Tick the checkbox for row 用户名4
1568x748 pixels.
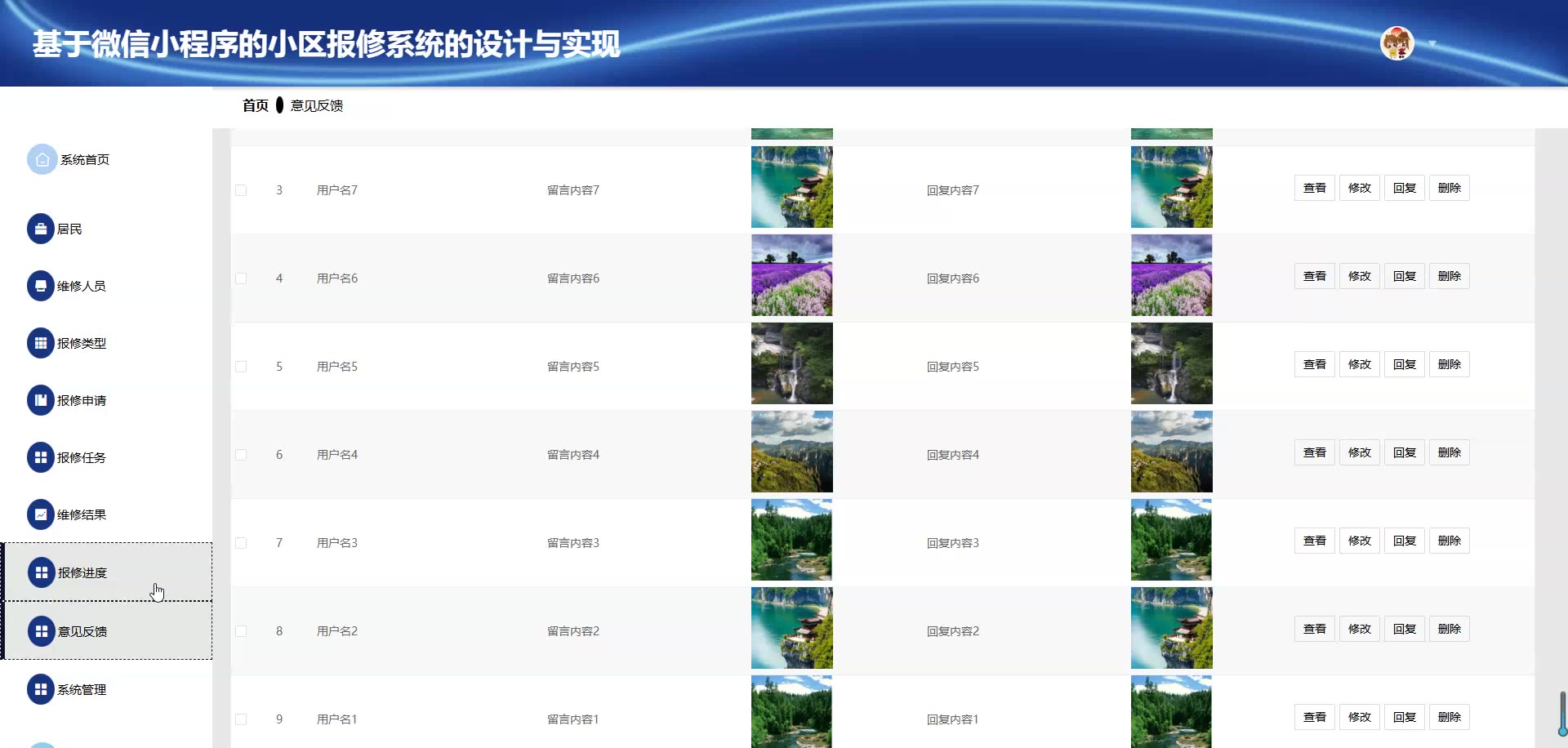click(241, 455)
